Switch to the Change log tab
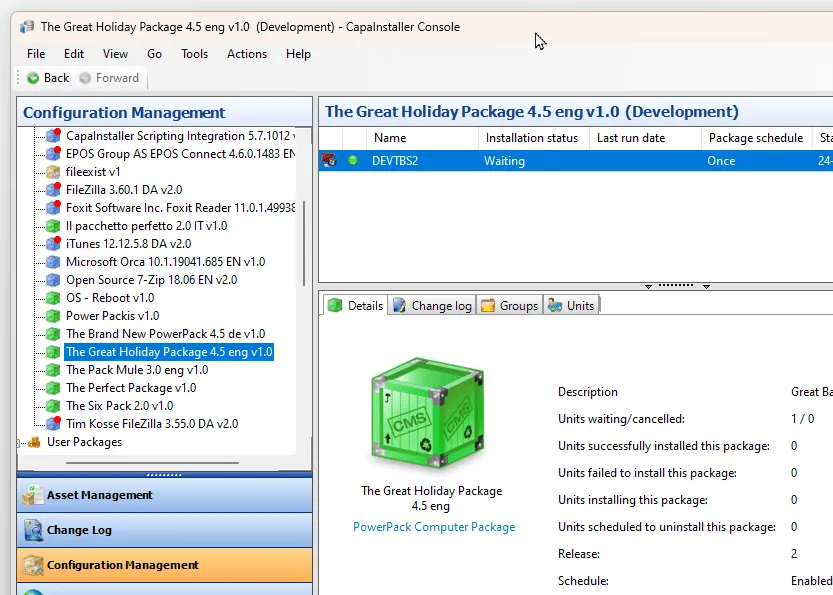Viewport: 833px width, 595px height. point(432,305)
